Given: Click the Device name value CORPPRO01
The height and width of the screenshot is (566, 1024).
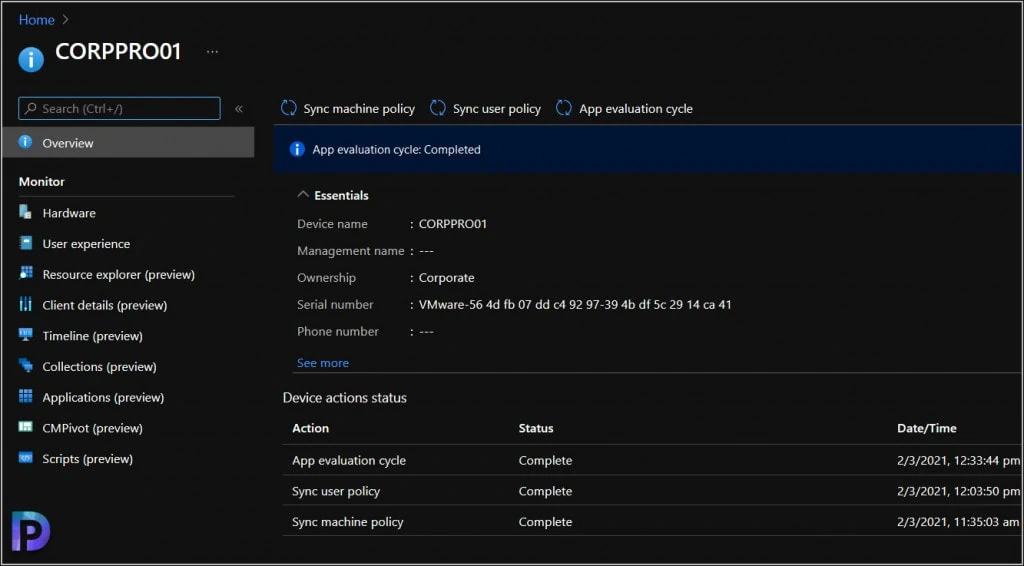Looking at the screenshot, I should pyautogui.click(x=453, y=224).
